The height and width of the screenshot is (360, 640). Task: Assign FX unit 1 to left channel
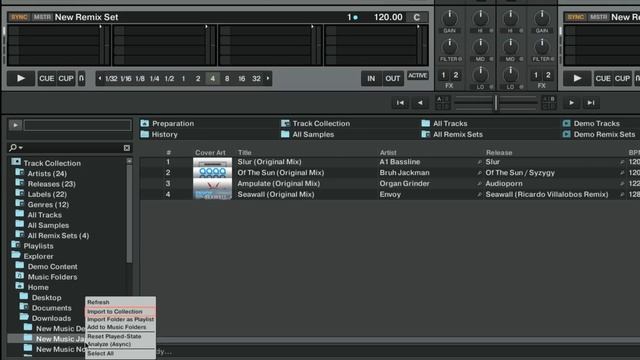[443, 75]
